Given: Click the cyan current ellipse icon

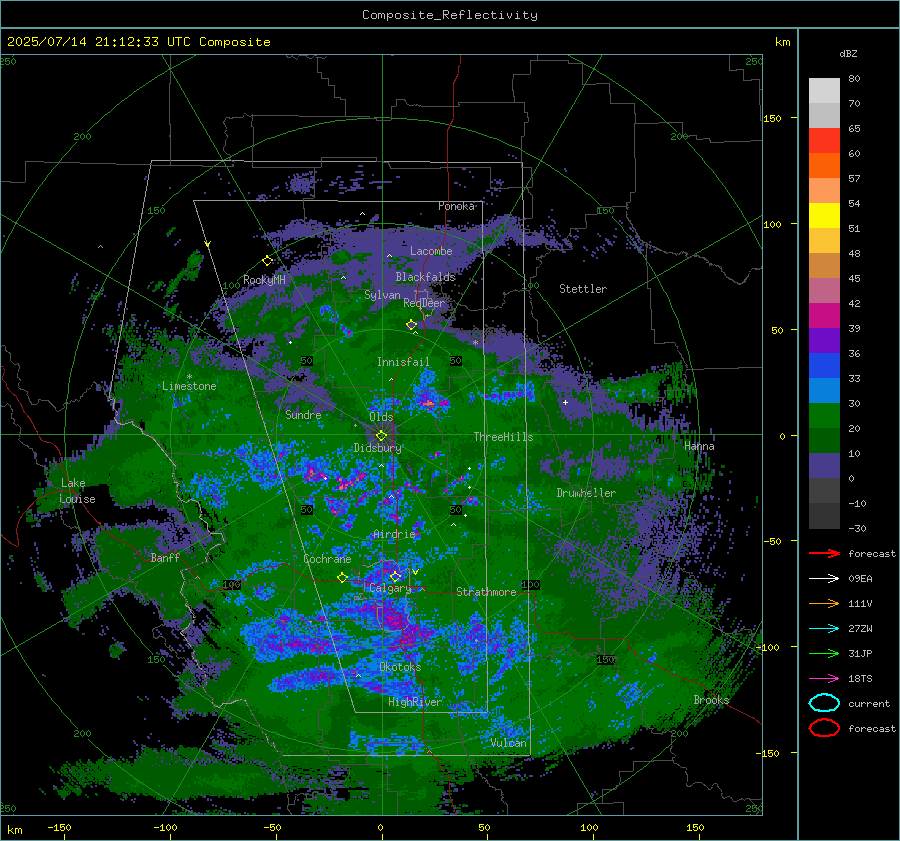Looking at the screenshot, I should (824, 703).
